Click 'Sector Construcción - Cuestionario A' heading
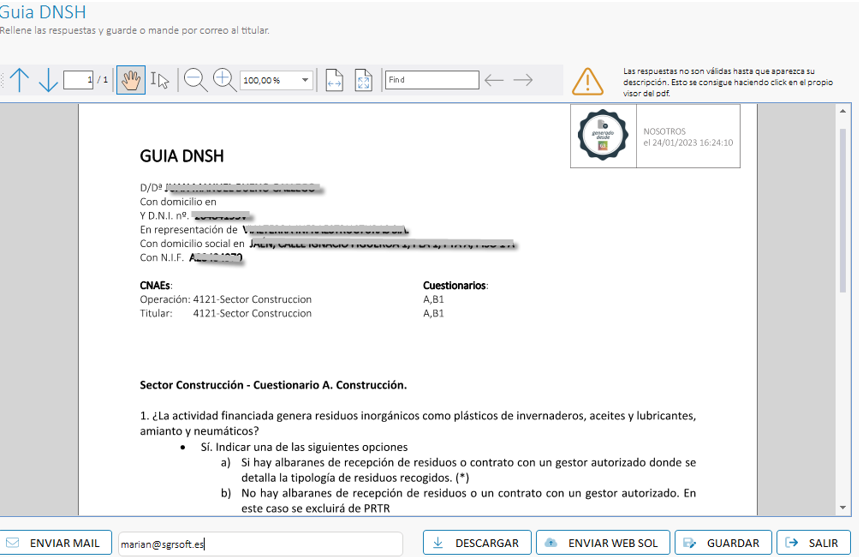 [x=273, y=385]
